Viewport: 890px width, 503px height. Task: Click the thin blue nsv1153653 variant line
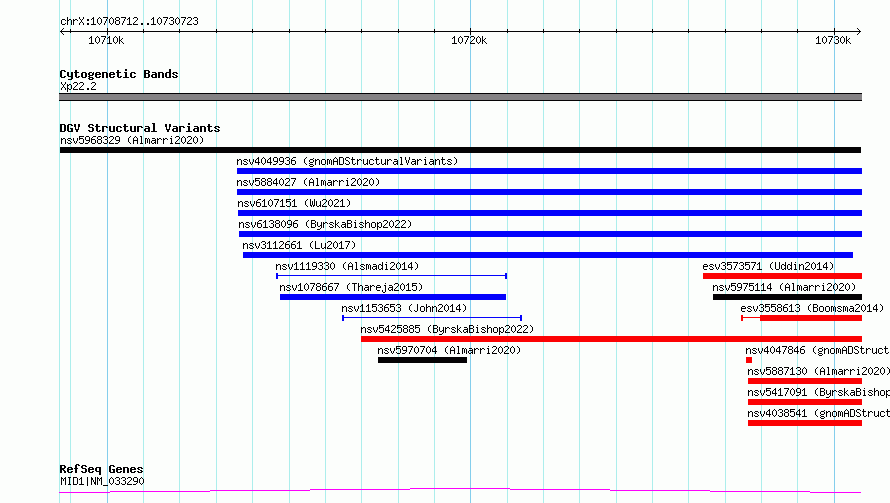[432, 318]
